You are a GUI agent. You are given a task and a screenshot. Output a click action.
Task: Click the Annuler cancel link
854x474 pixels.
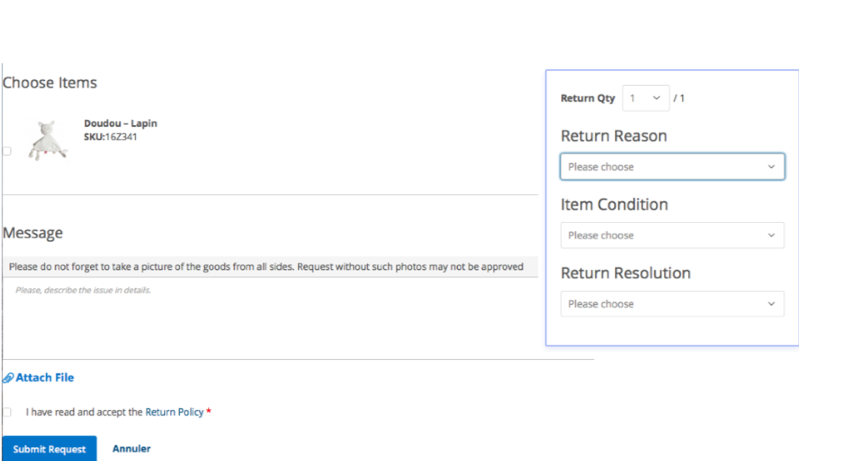click(131, 448)
